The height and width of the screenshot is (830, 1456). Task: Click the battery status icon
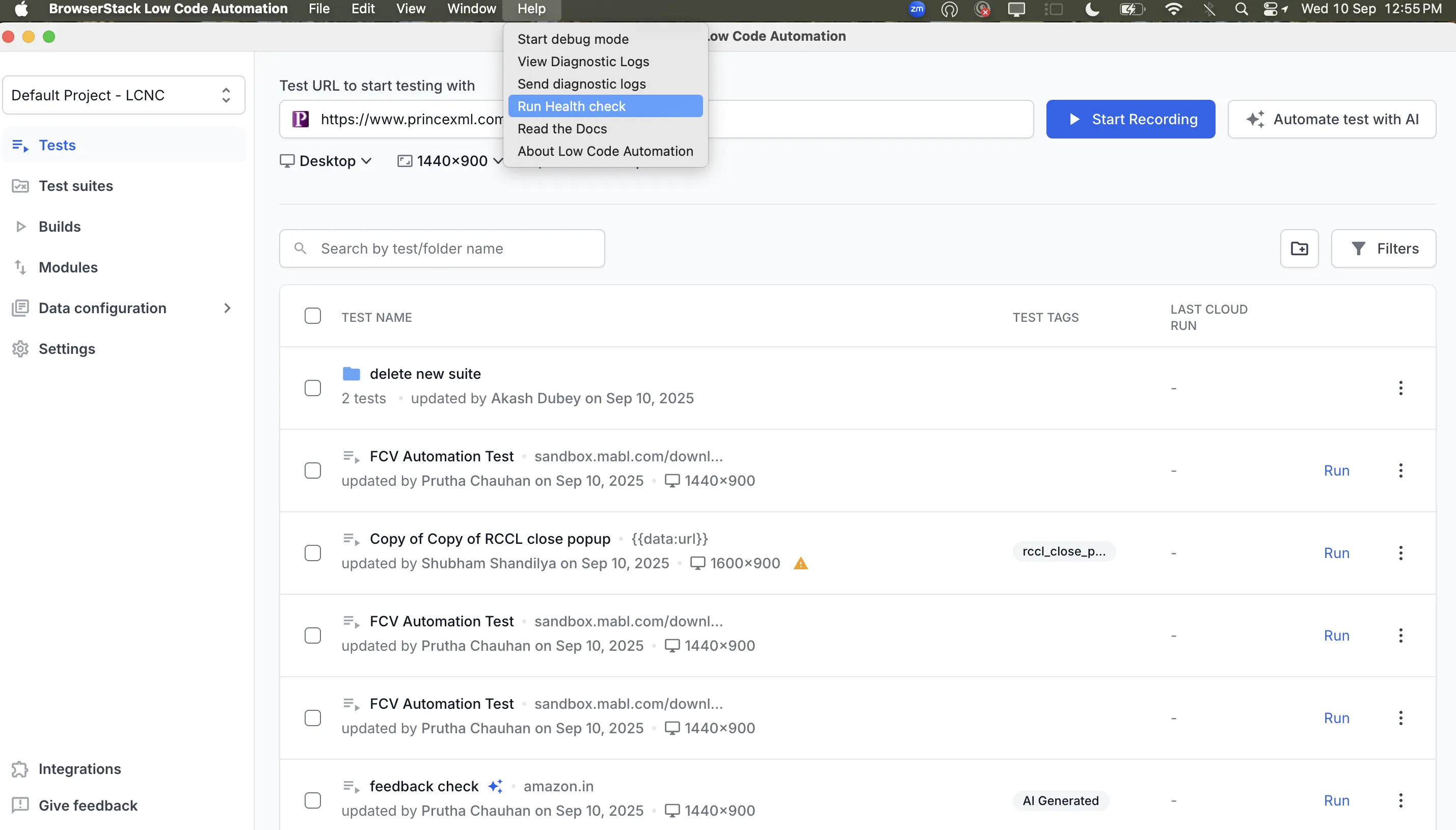point(1131,9)
